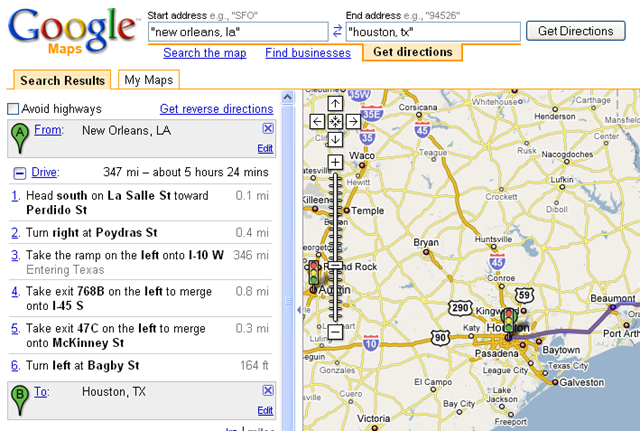
Task: Pan the map up with the arrow
Action: 335,103
